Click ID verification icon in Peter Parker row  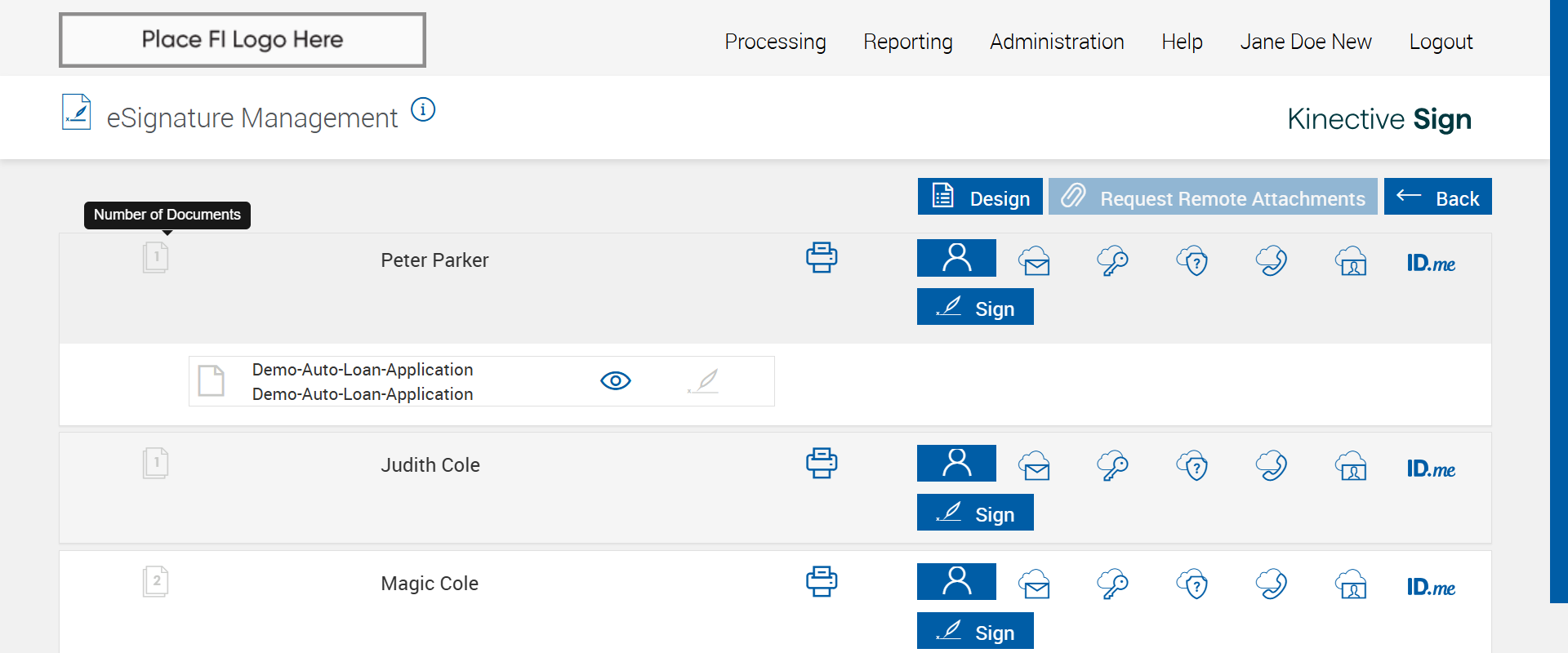[x=1351, y=261]
